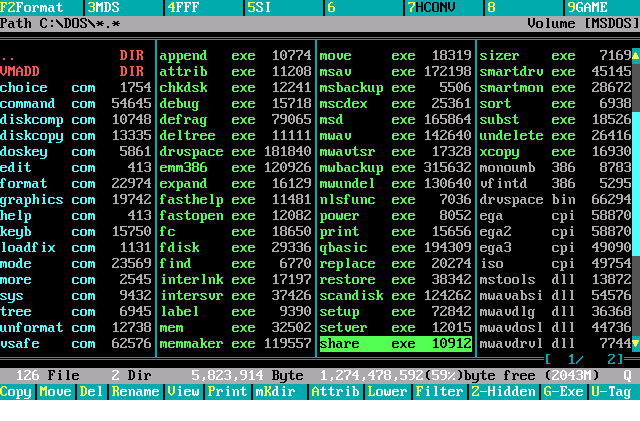
Task: Click the U-Tag command
Action: click(611, 392)
